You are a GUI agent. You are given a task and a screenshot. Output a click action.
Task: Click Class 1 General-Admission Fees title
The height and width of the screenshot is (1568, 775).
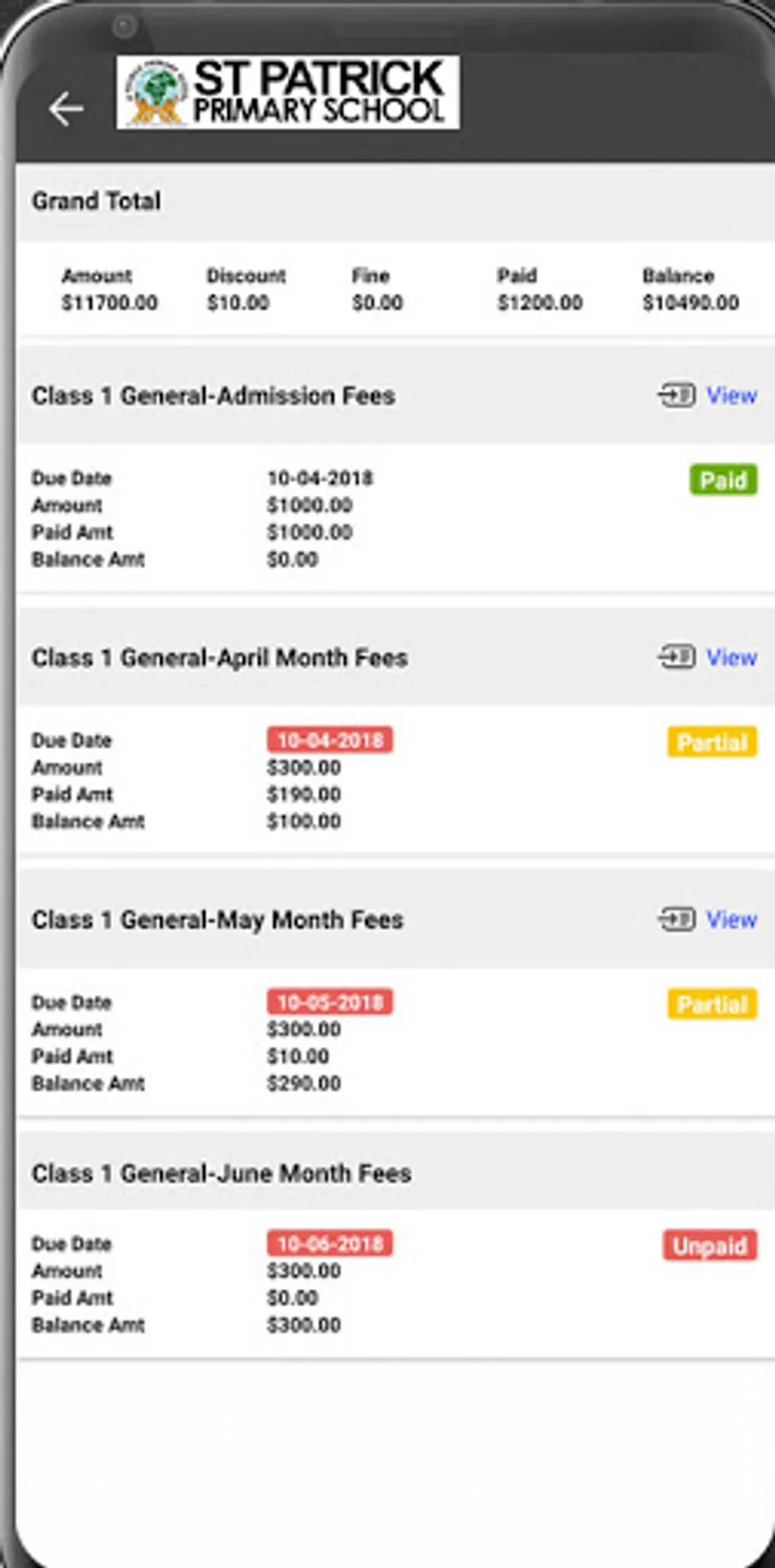pos(214,395)
